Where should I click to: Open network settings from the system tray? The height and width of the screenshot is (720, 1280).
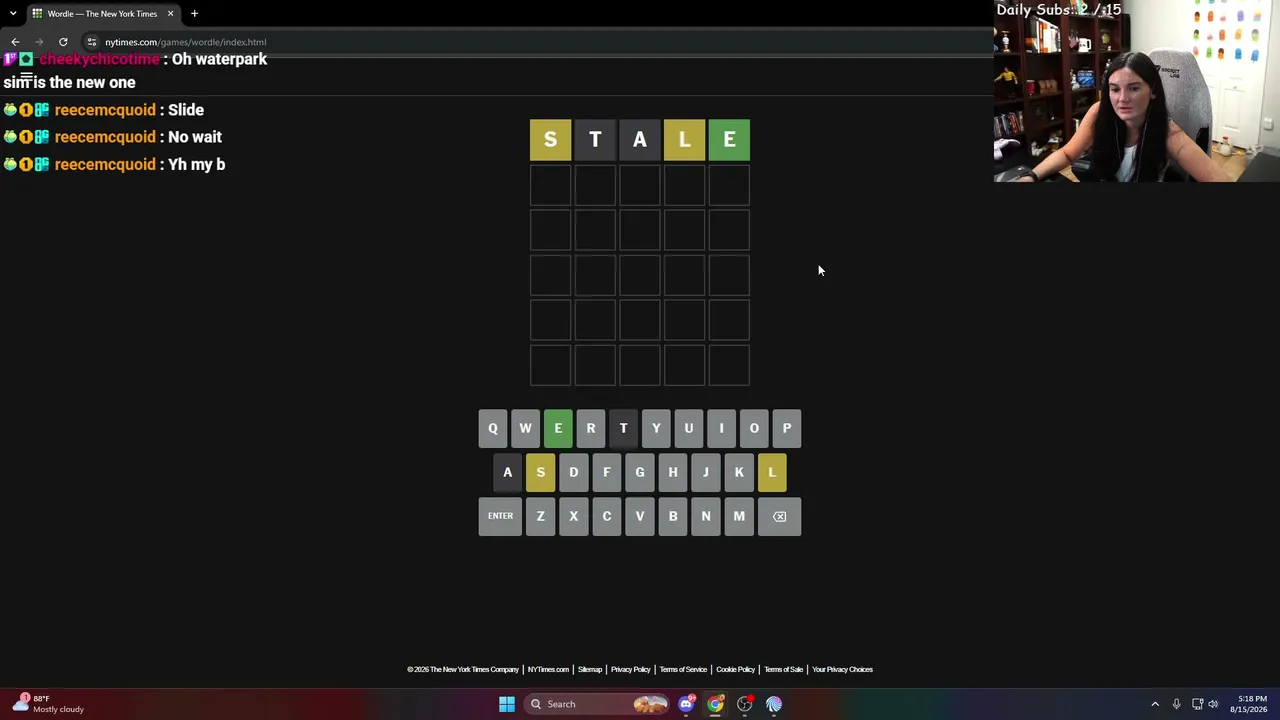1197,704
